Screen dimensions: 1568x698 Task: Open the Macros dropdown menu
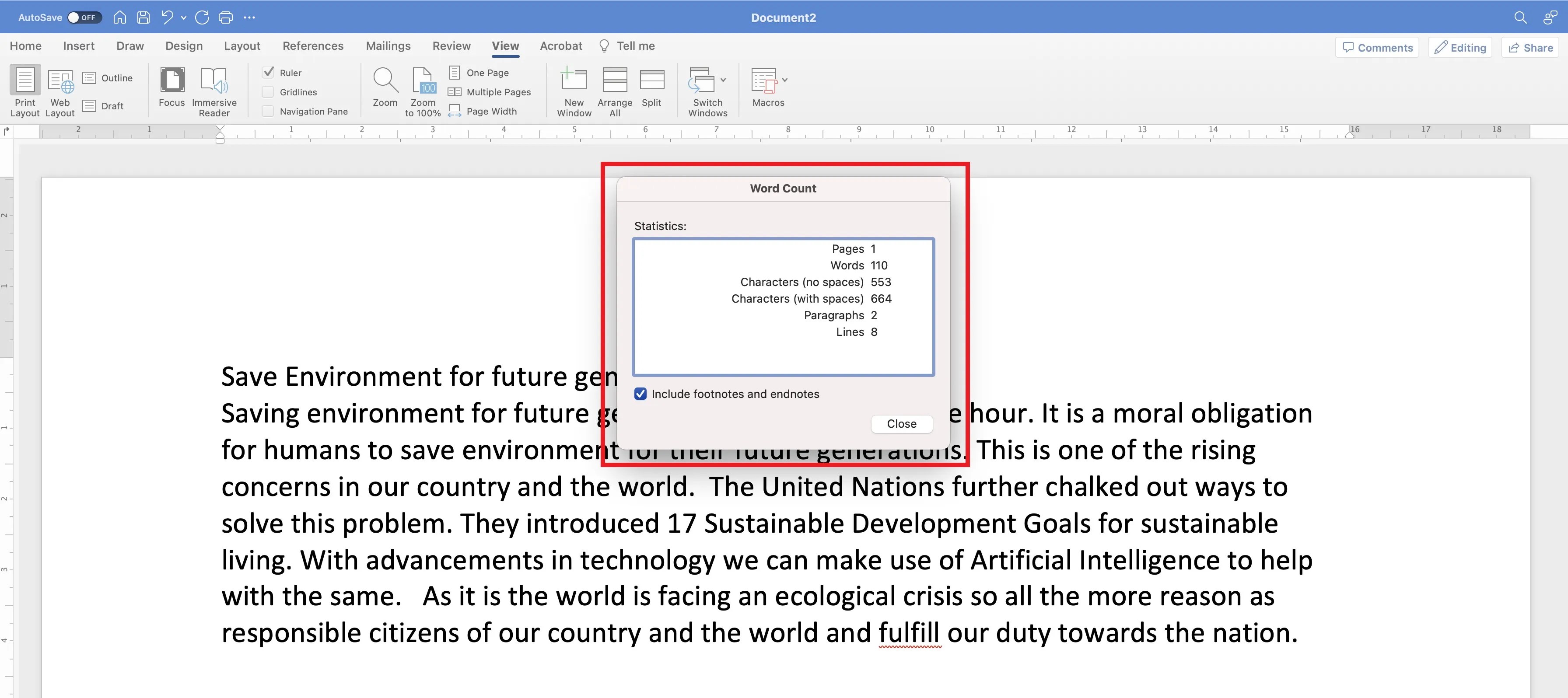tap(784, 80)
